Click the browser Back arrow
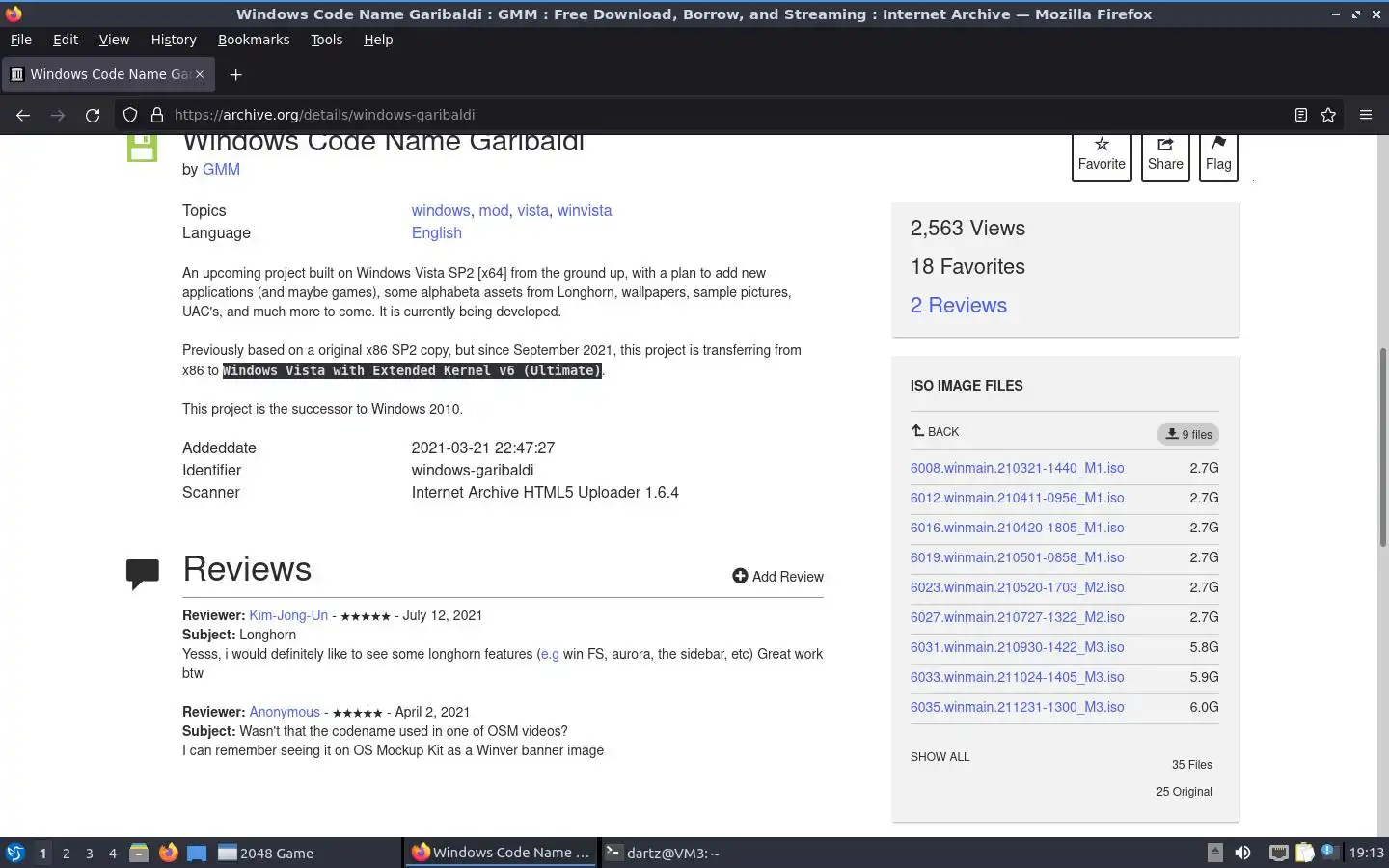Viewport: 1389px width, 868px height. 23,115
